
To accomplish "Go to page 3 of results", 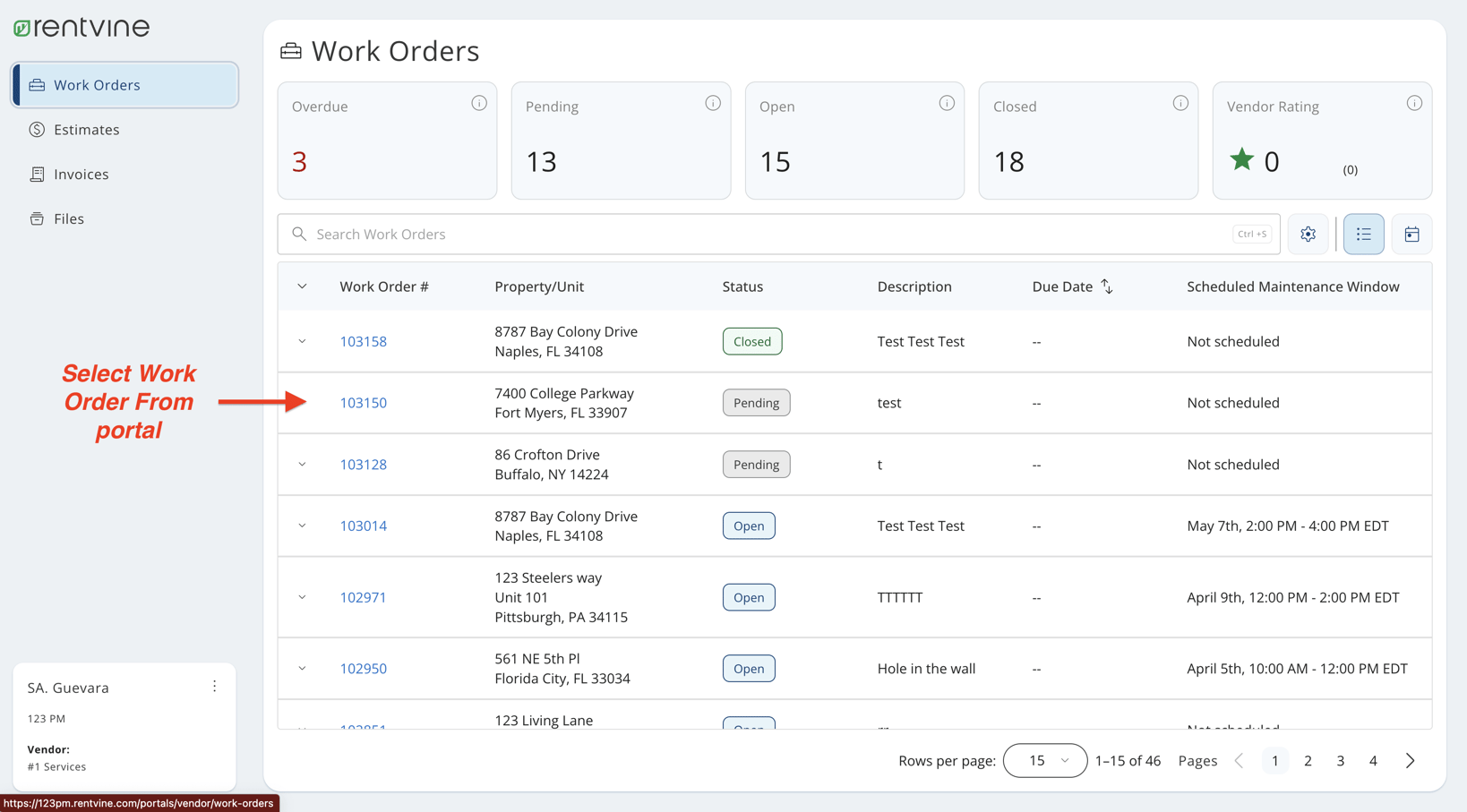I will [1341, 760].
